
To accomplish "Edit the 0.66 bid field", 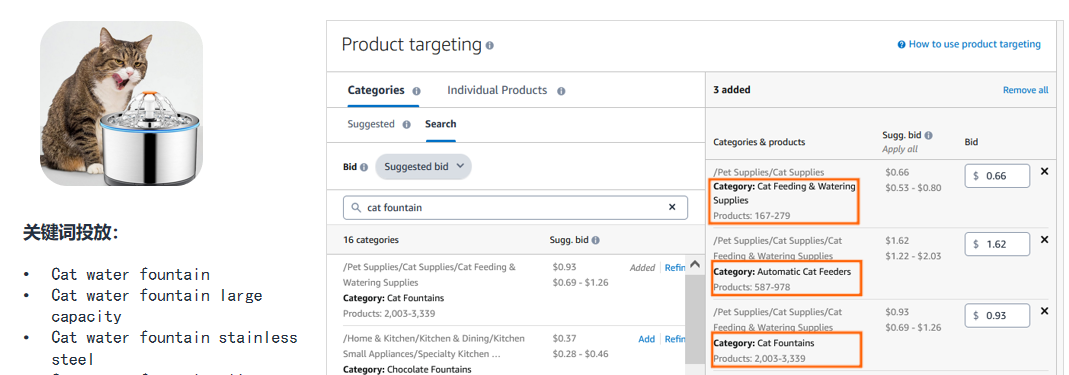I will tap(997, 176).
